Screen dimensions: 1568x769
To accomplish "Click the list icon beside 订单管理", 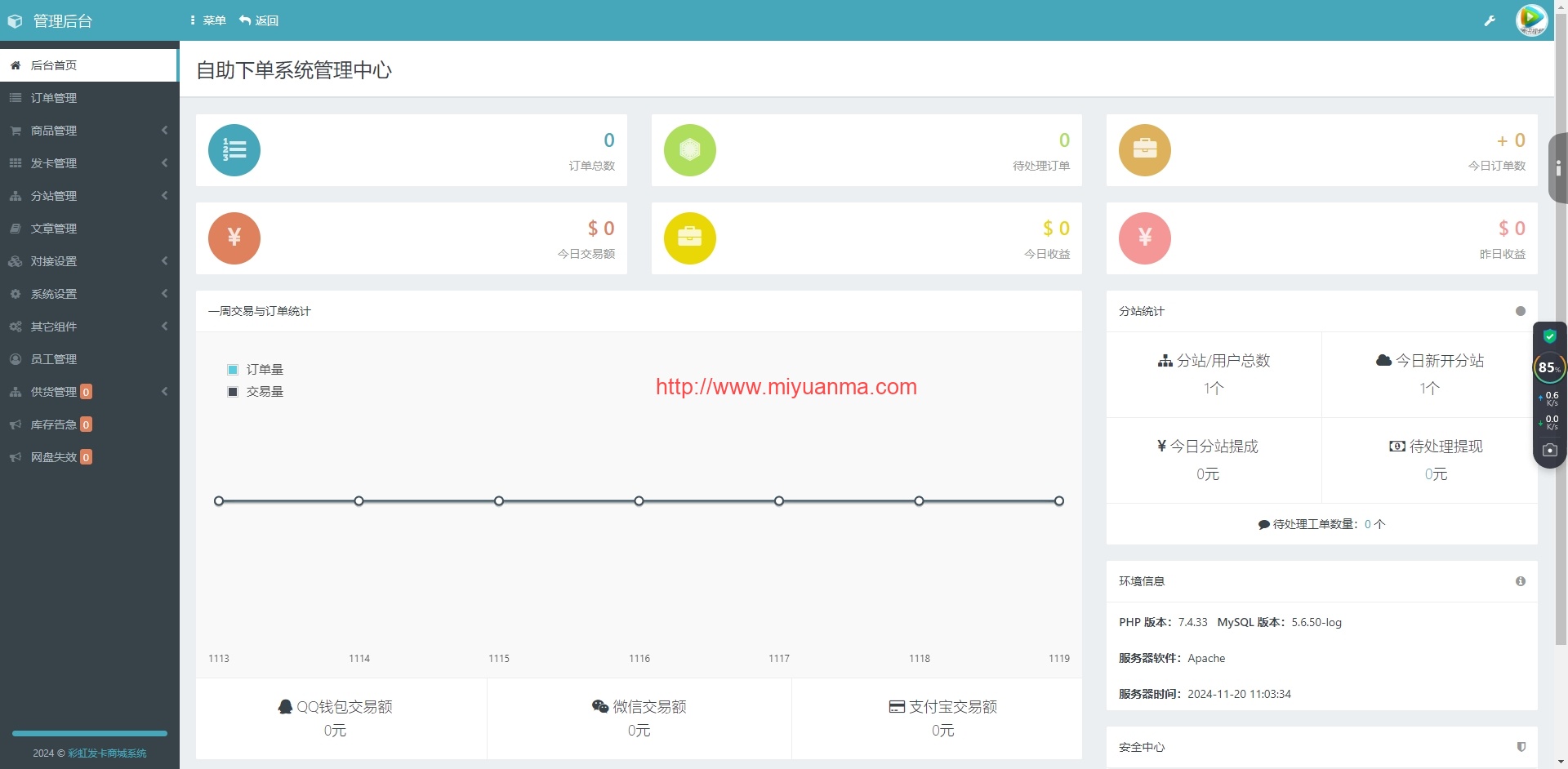I will point(16,98).
